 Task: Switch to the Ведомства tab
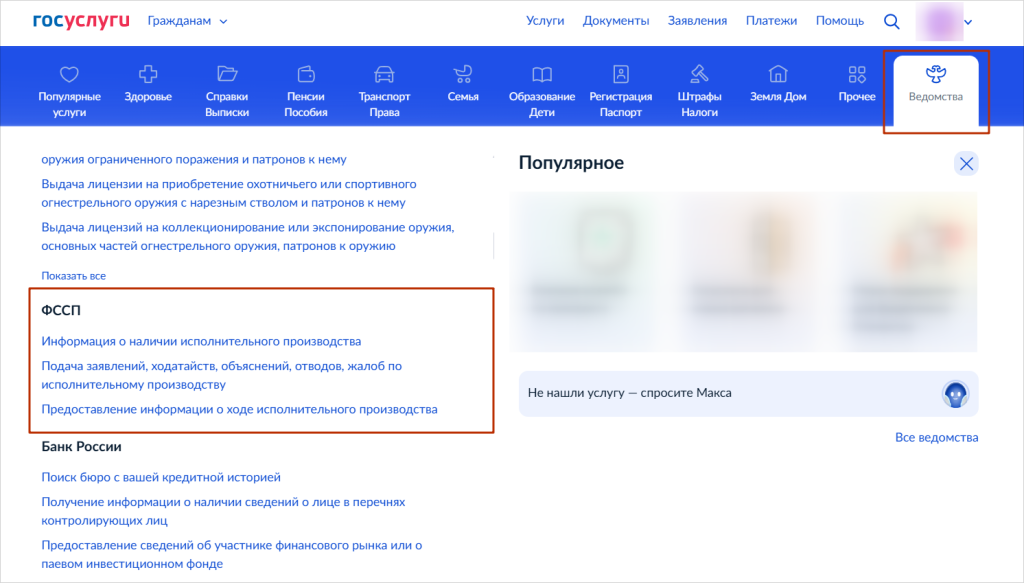(936, 83)
